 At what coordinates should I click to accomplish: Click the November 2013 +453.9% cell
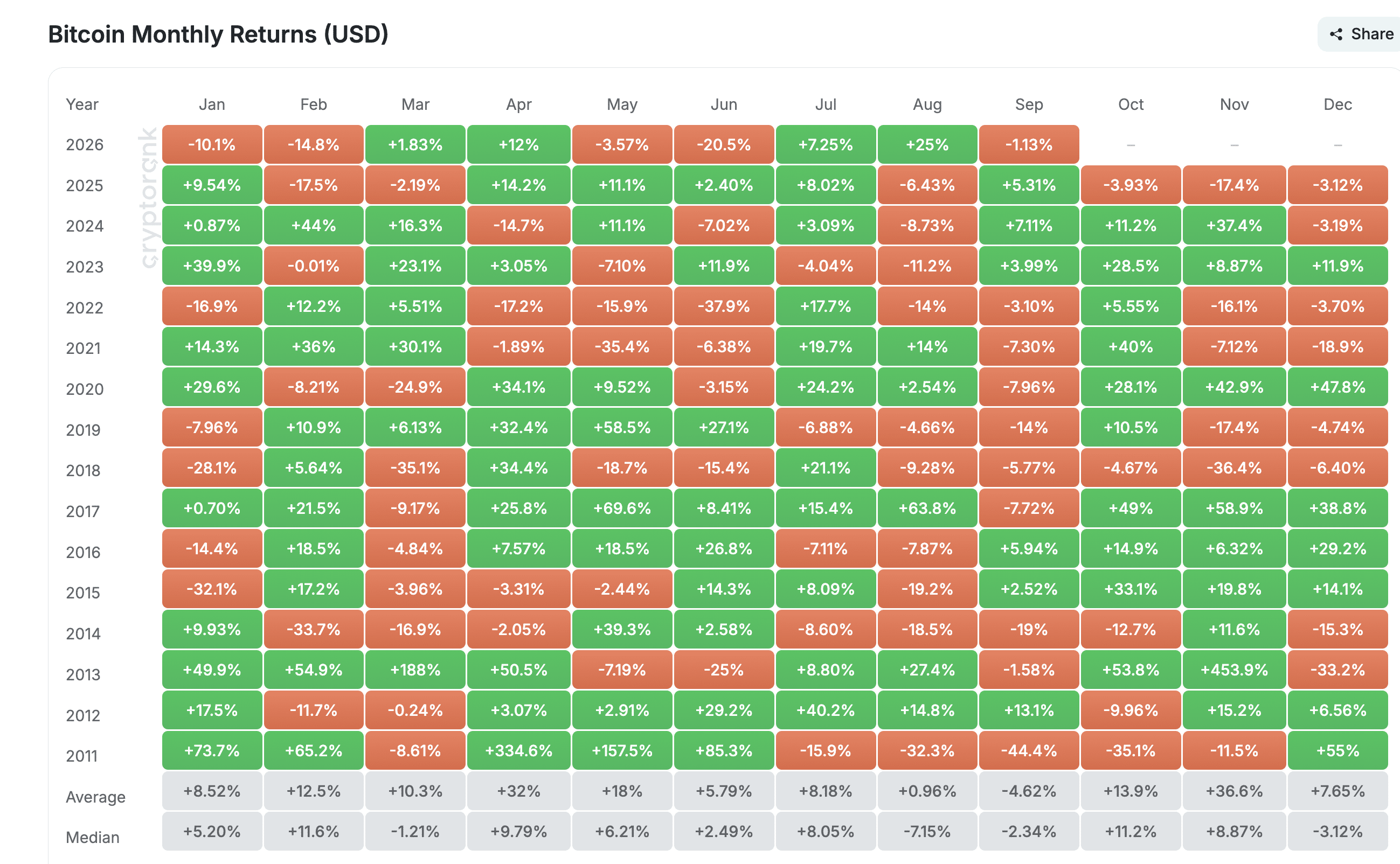[x=1234, y=670]
